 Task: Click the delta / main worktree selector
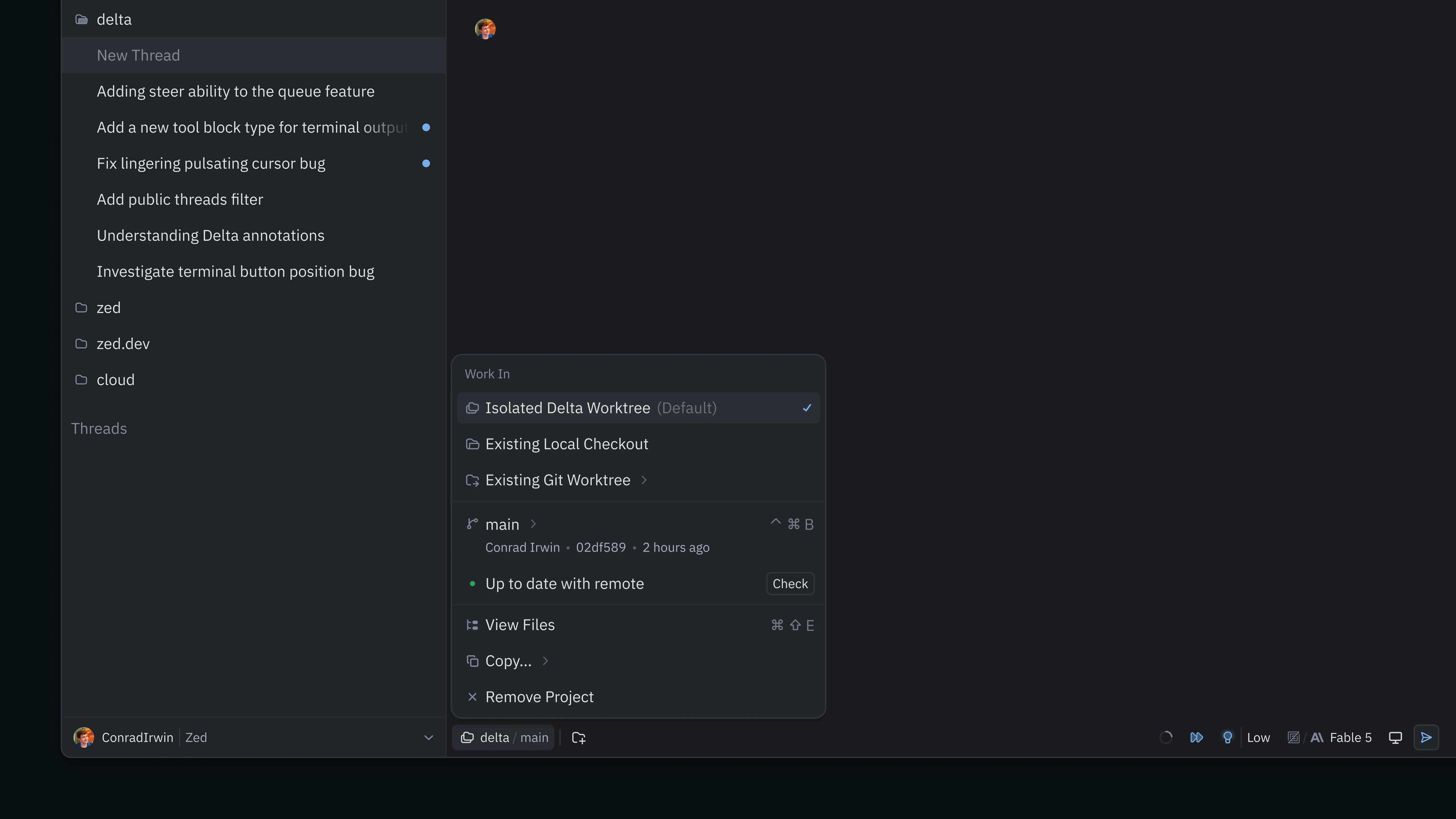pyautogui.click(x=504, y=738)
